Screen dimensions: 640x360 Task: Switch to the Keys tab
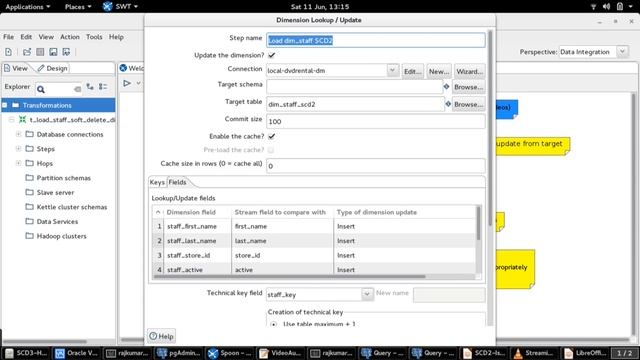coord(157,182)
